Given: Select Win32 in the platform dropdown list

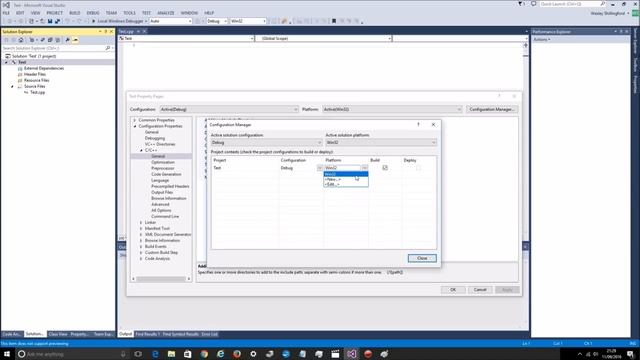Looking at the screenshot, I should pyautogui.click(x=346, y=174).
